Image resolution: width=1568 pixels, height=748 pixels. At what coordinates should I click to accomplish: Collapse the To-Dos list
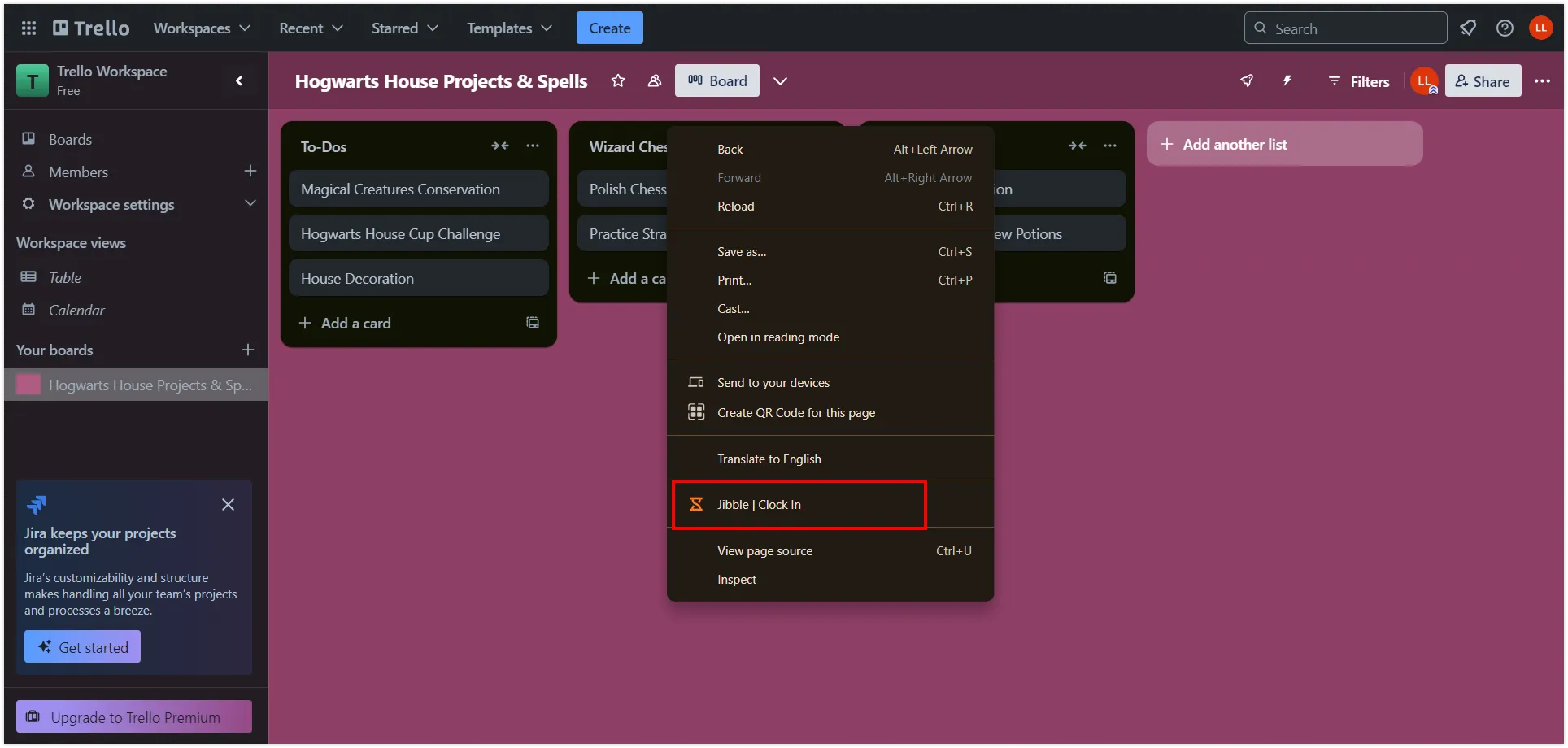tap(499, 146)
